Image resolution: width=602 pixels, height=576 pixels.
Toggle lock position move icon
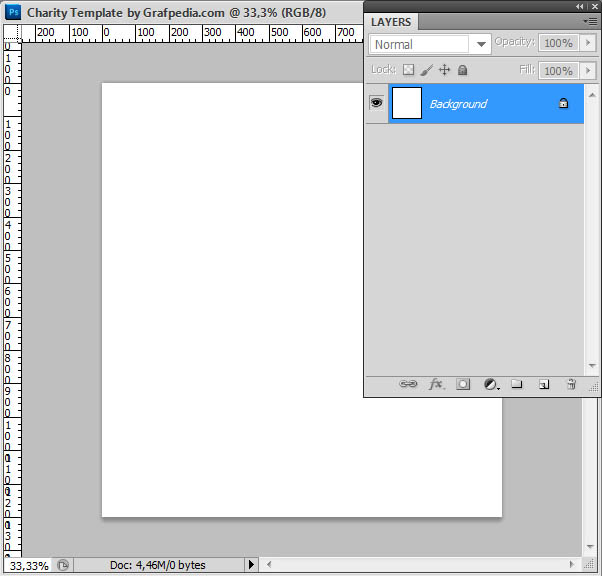click(x=444, y=70)
